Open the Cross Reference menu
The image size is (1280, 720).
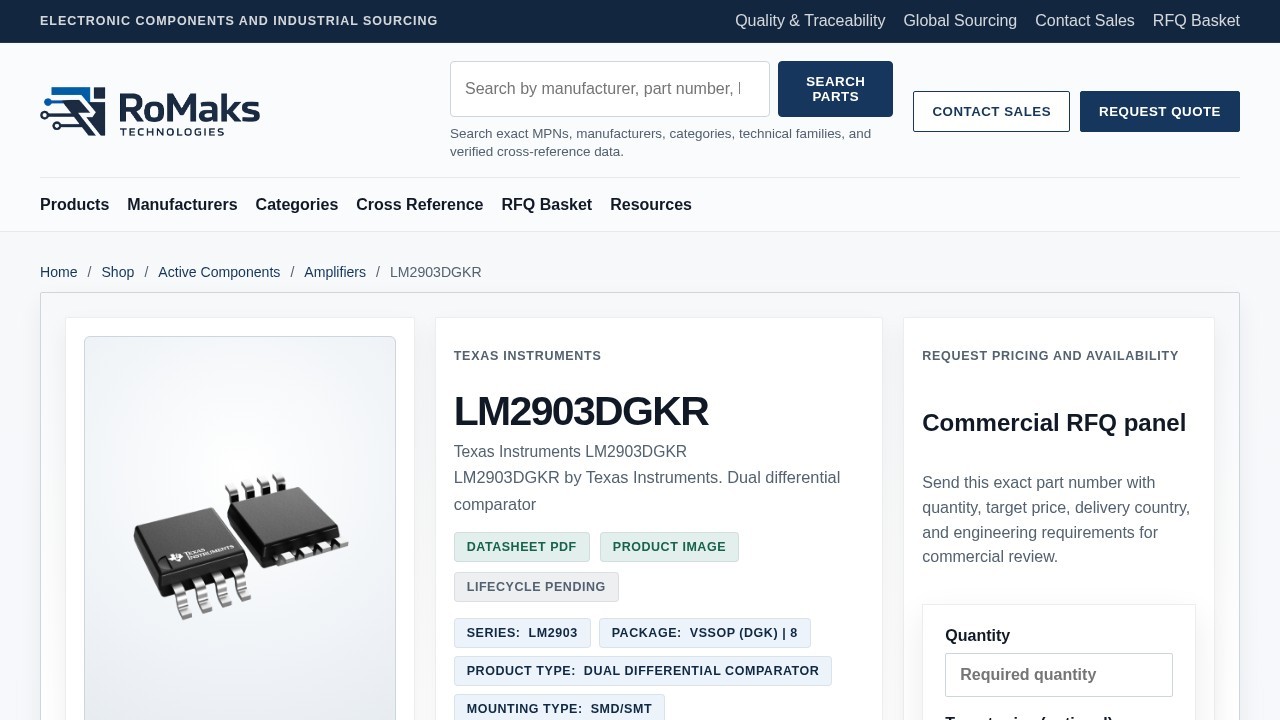pyautogui.click(x=419, y=204)
